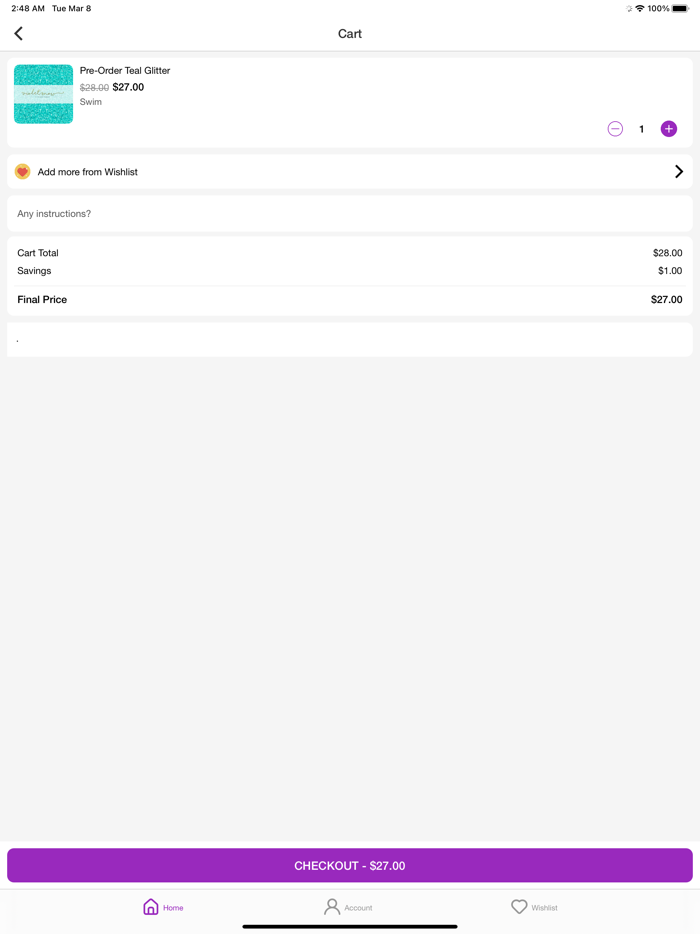Select the Swim category label under product
This screenshot has width=700, height=934.
click(x=91, y=102)
